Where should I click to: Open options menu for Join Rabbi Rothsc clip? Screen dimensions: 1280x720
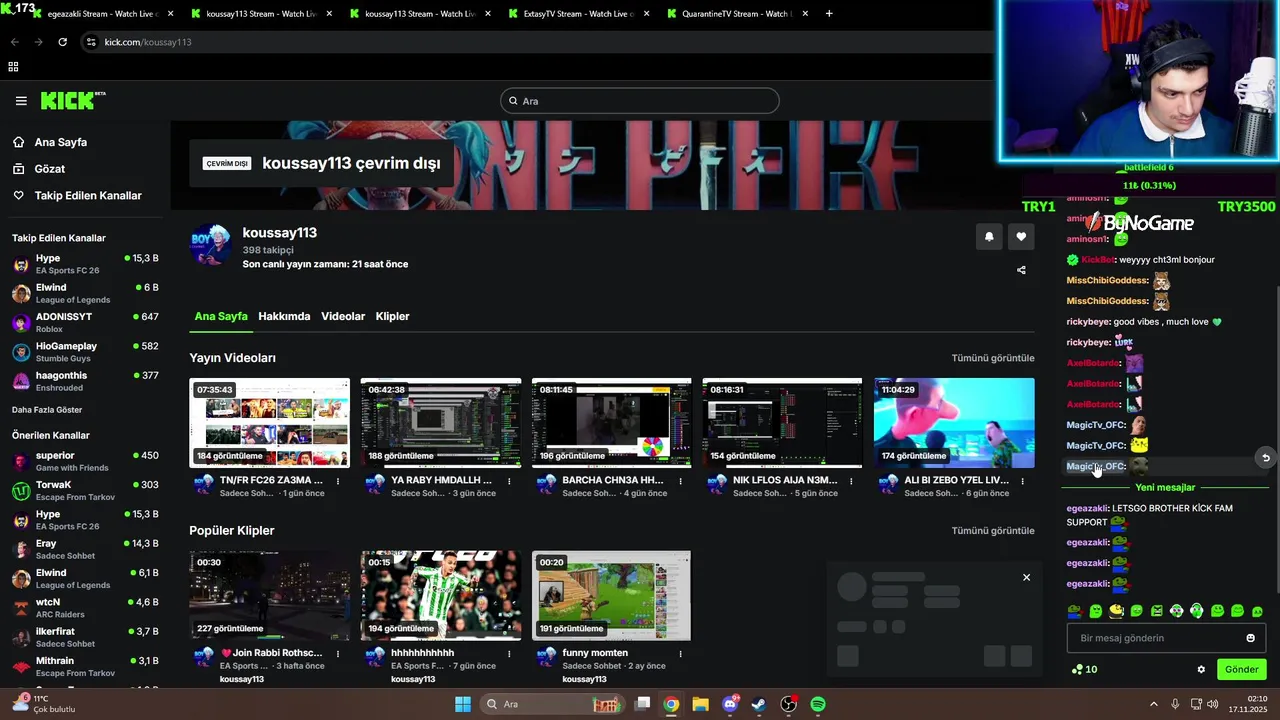(338, 654)
